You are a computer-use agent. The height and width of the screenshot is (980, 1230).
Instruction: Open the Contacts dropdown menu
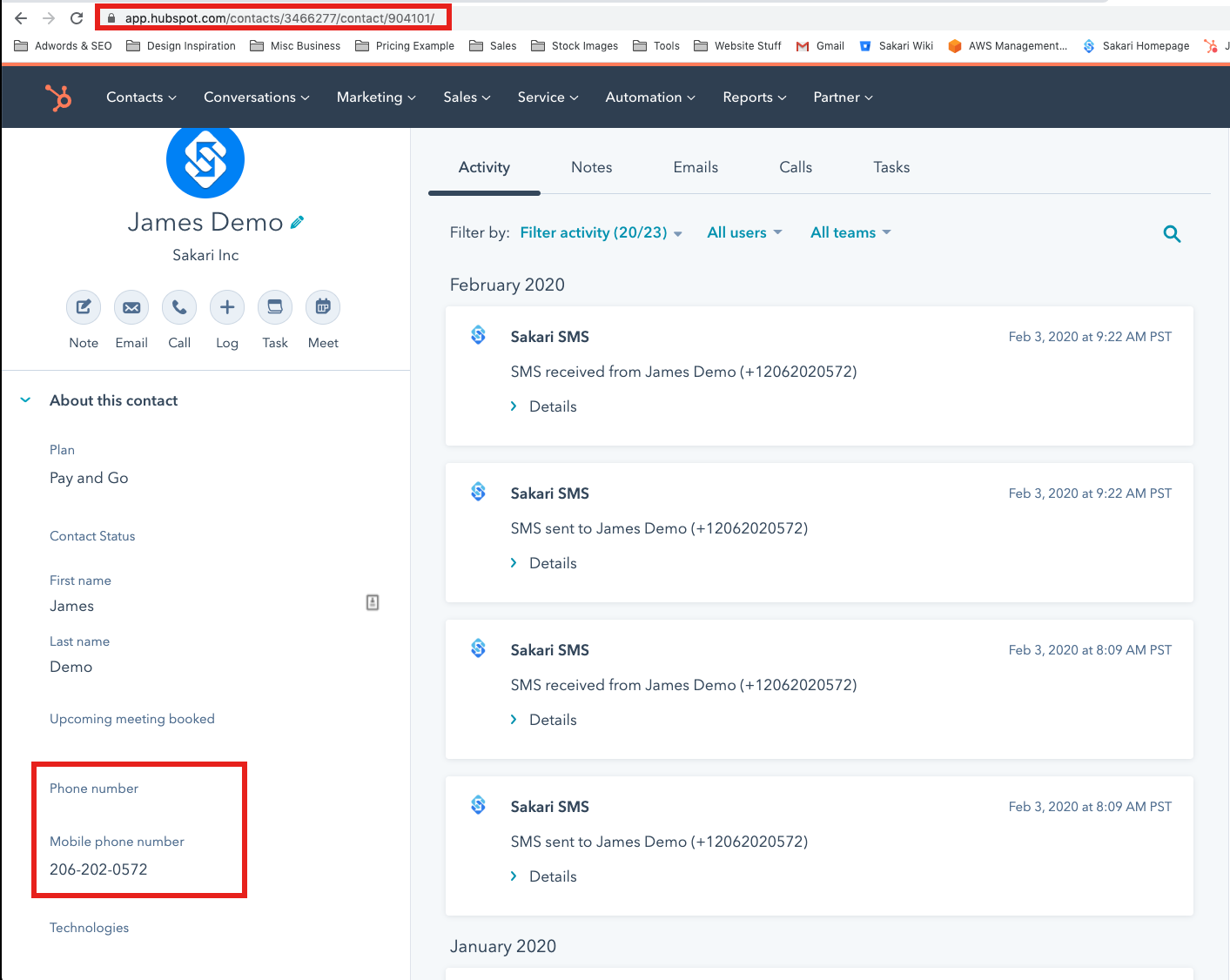[x=141, y=97]
